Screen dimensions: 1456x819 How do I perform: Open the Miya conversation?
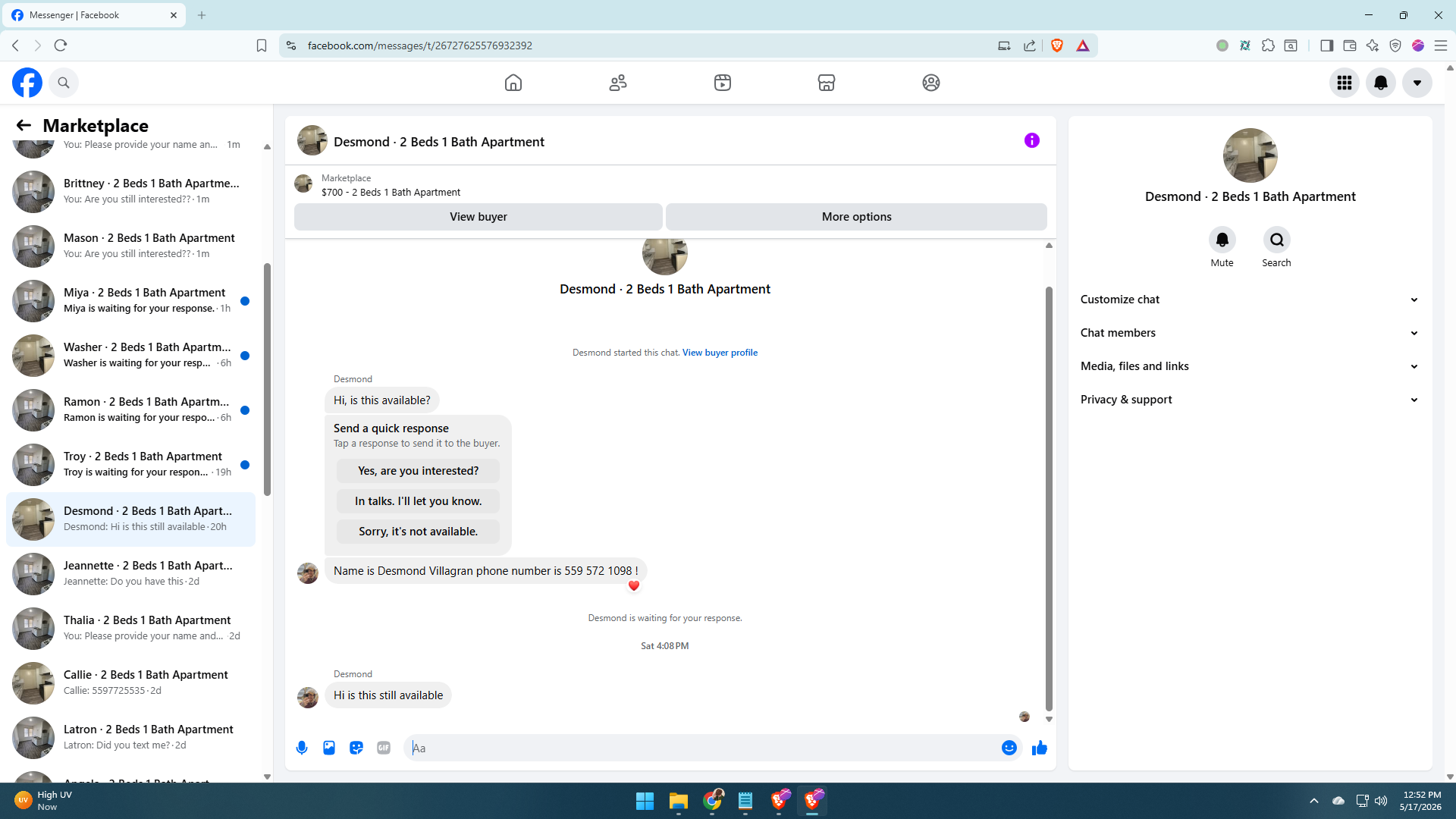130,300
